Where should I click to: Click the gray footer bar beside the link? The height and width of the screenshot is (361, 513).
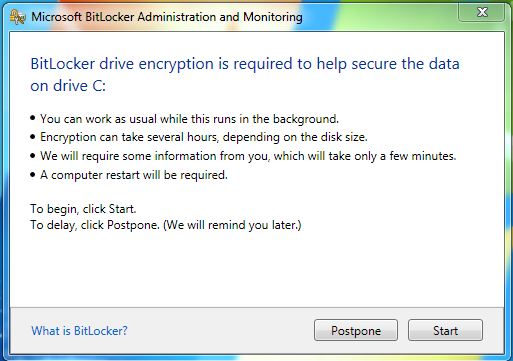click(x=220, y=330)
